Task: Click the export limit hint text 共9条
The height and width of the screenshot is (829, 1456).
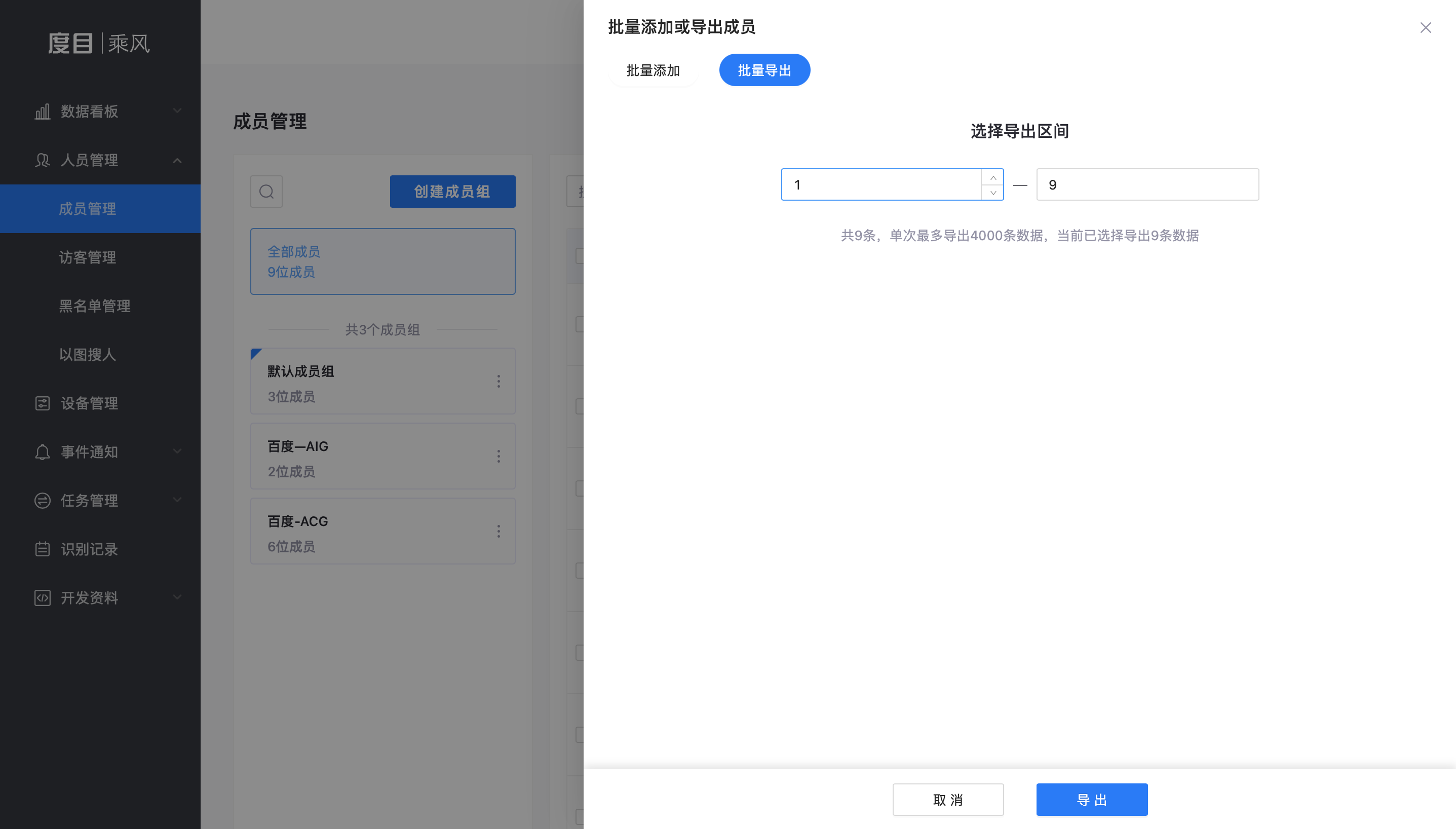Action: [x=1019, y=235]
